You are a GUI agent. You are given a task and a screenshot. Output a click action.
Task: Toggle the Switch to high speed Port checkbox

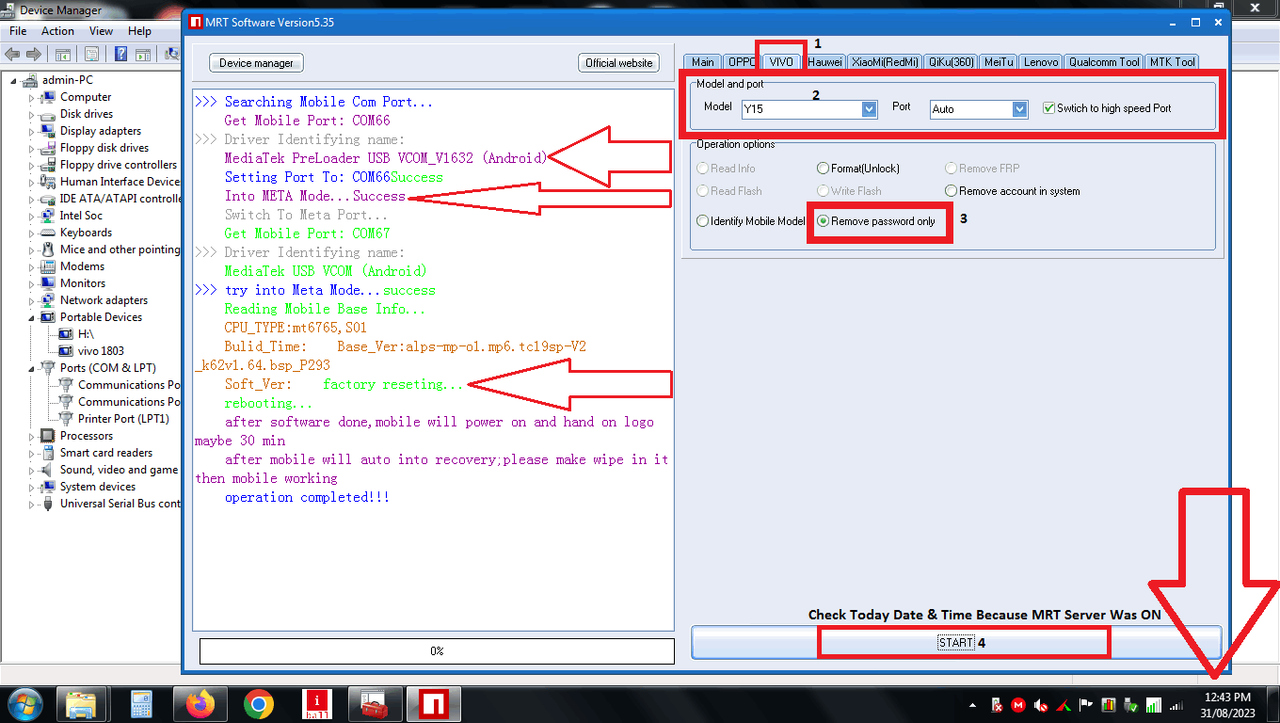tap(1048, 108)
